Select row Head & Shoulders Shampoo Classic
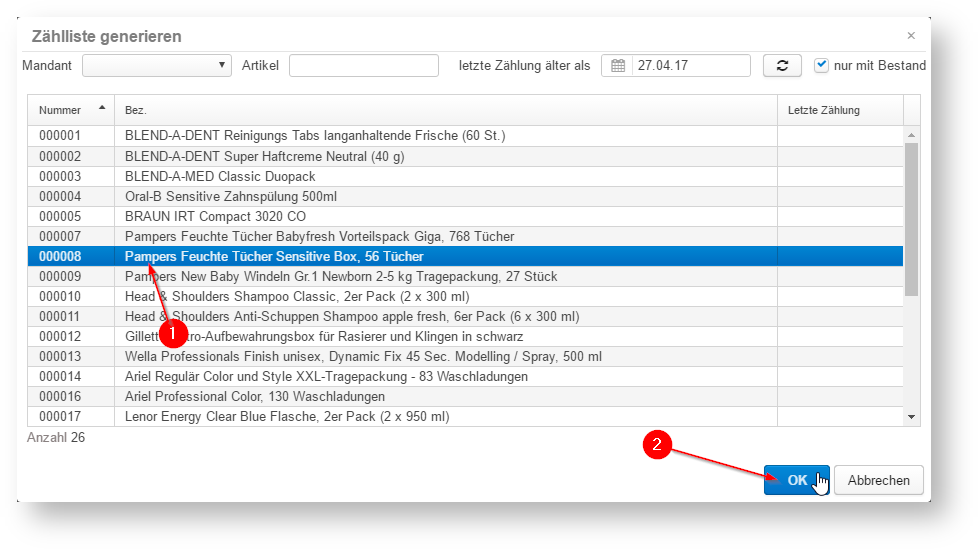The height and width of the screenshot is (550, 979). [x=465, y=296]
